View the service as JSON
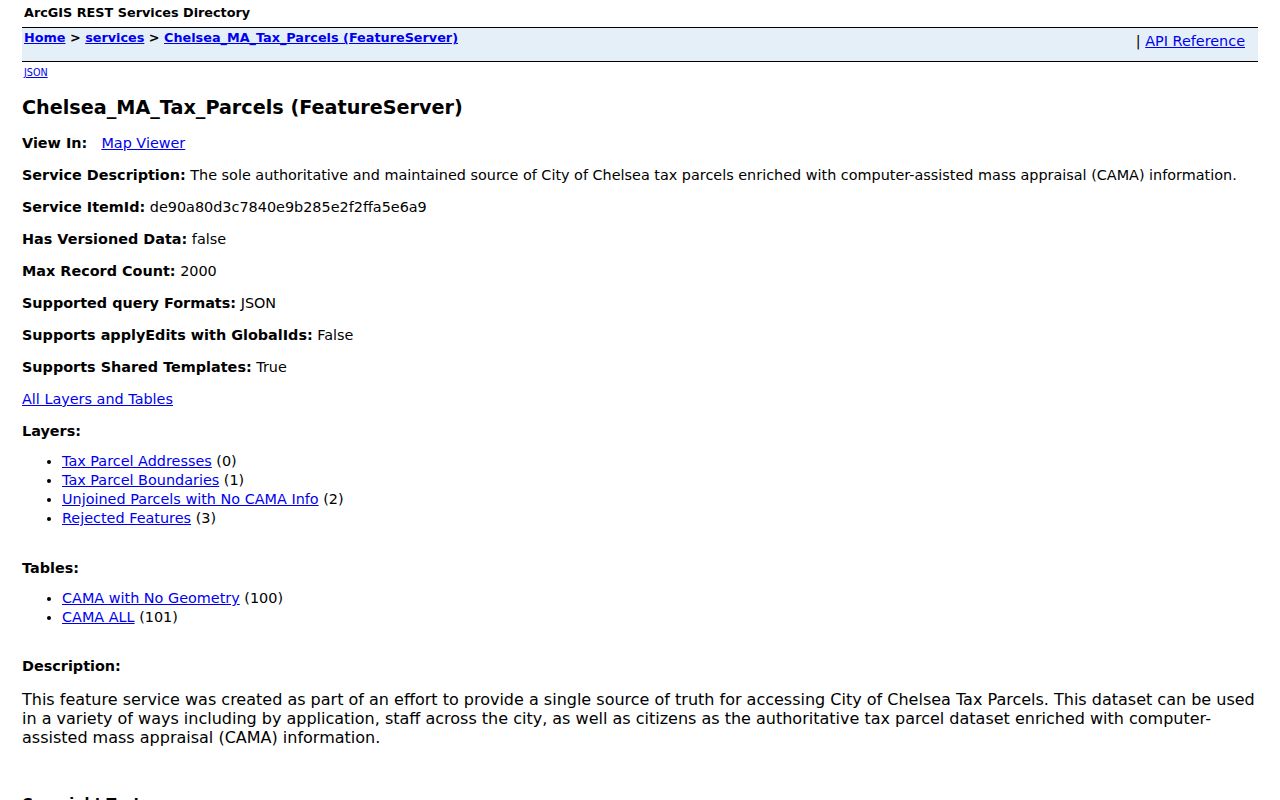1280x800 pixels. coord(36,72)
